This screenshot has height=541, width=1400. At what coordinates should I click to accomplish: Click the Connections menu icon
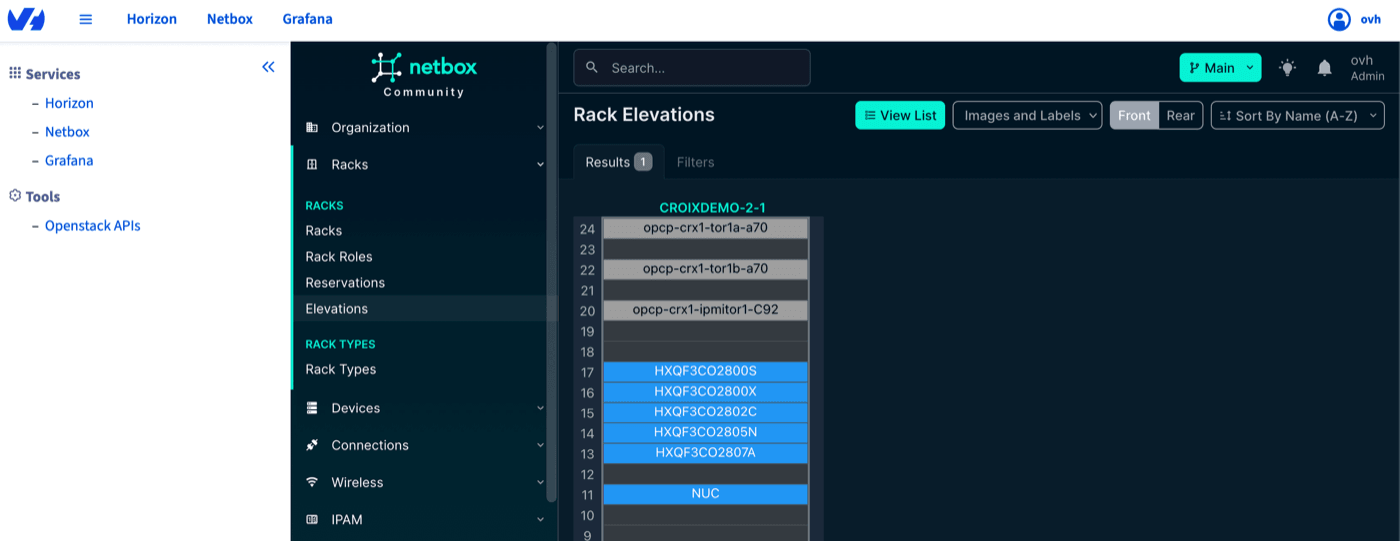pyautogui.click(x=312, y=445)
